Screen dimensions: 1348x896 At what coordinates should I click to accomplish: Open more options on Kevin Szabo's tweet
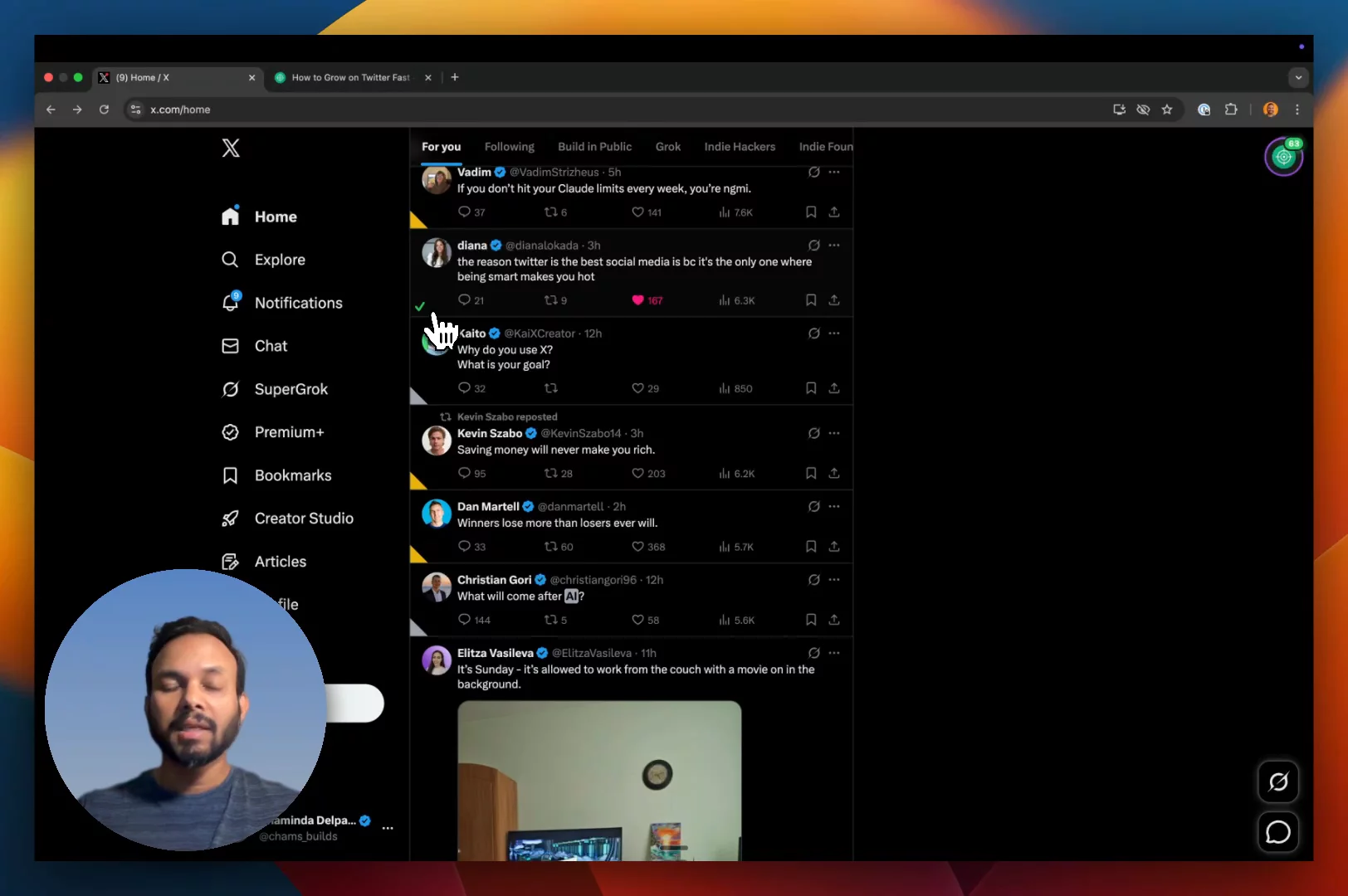click(834, 432)
